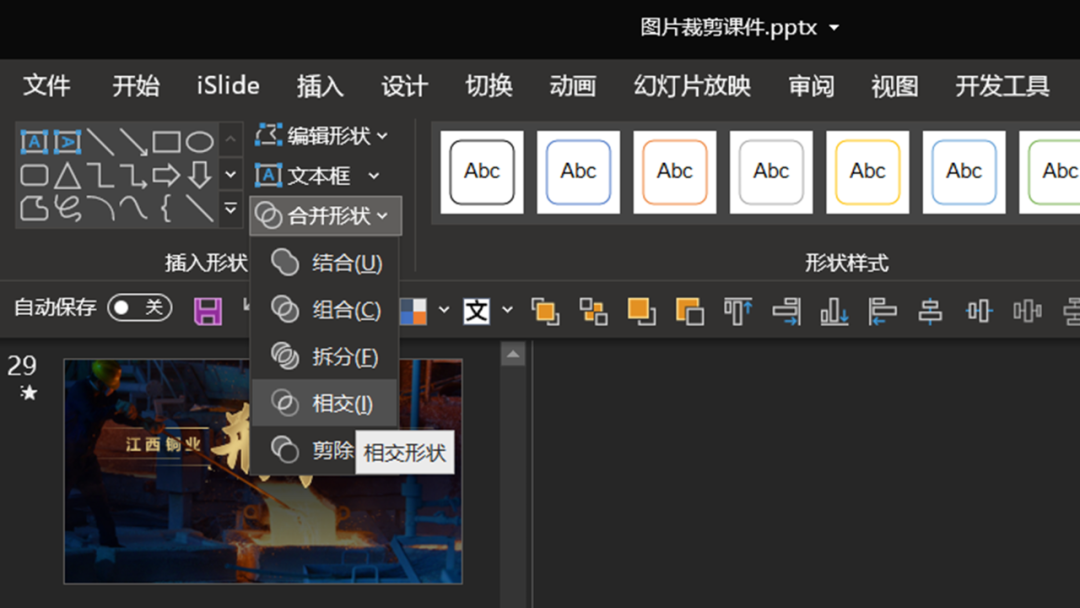1080x608 pixels.
Task: Select the ellipse shape
Action: [x=200, y=142]
